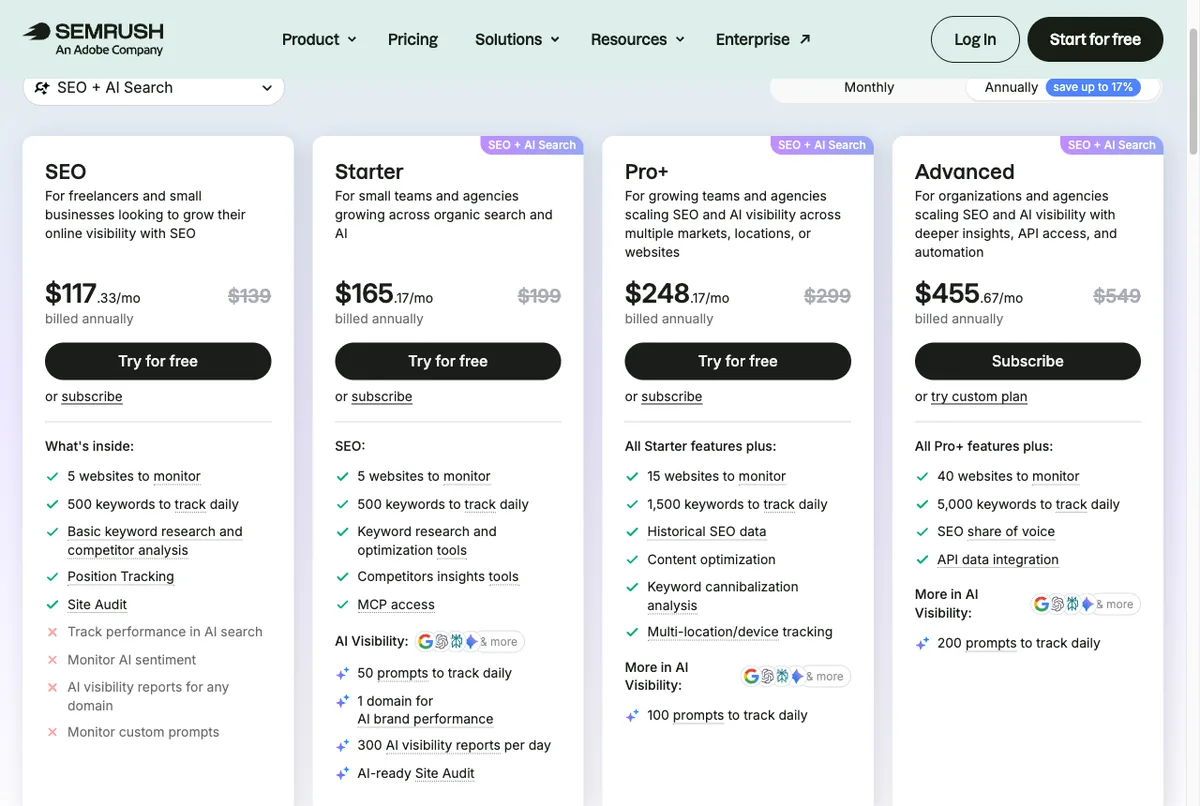Screen dimensions: 1200x806
Task: Click SEO share of voice in Advanced
Action: pos(996,532)
